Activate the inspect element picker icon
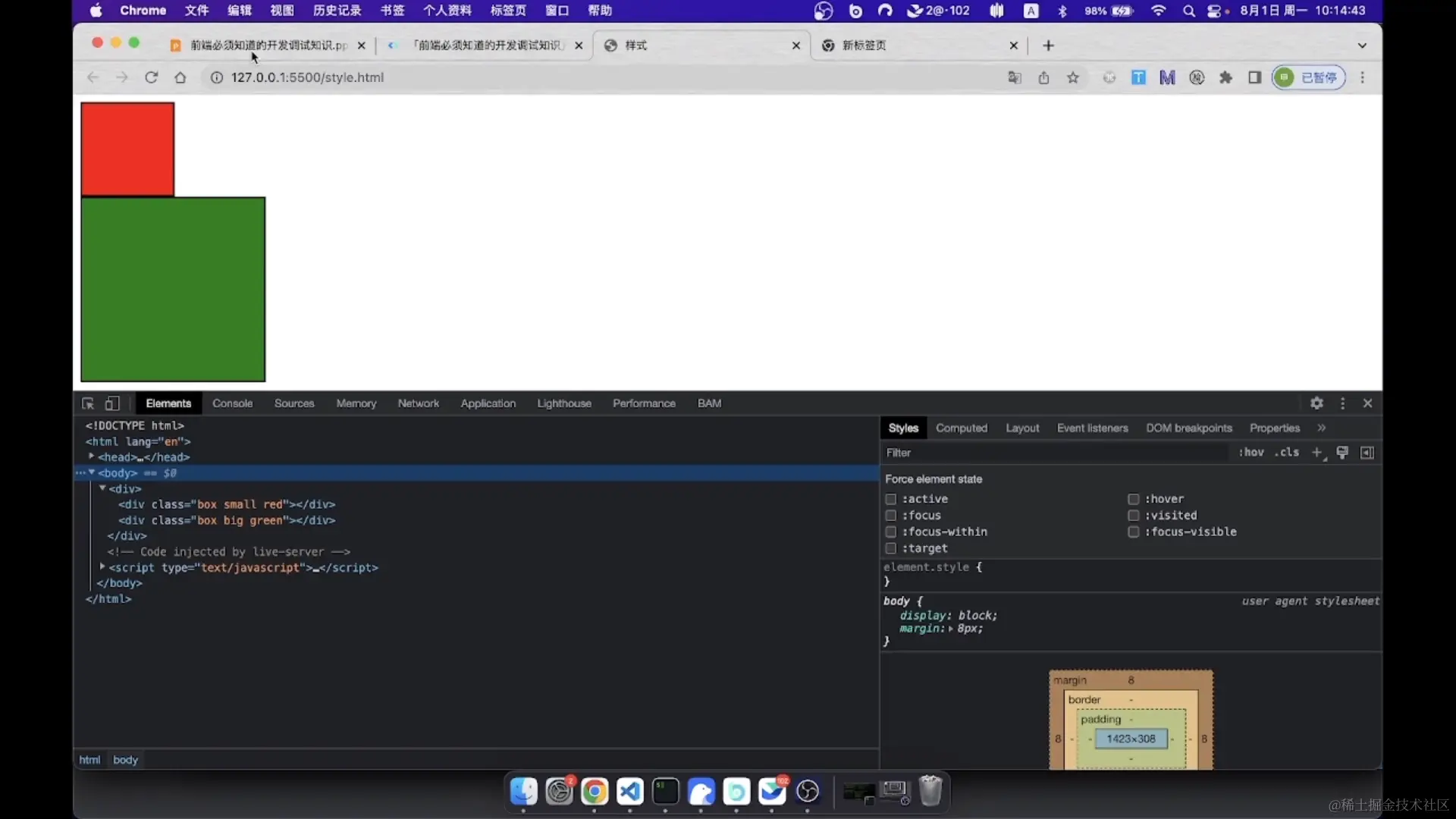1456x819 pixels. 88,403
